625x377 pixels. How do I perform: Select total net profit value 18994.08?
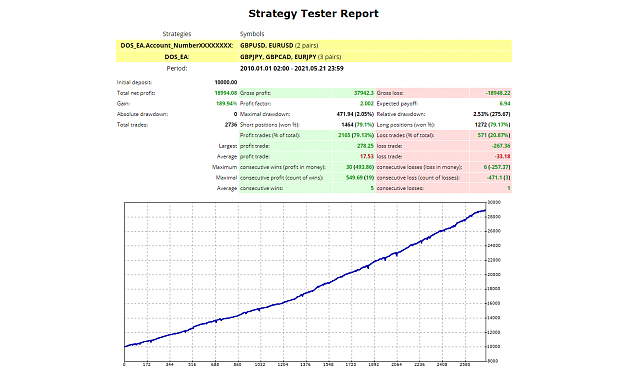click(226, 93)
